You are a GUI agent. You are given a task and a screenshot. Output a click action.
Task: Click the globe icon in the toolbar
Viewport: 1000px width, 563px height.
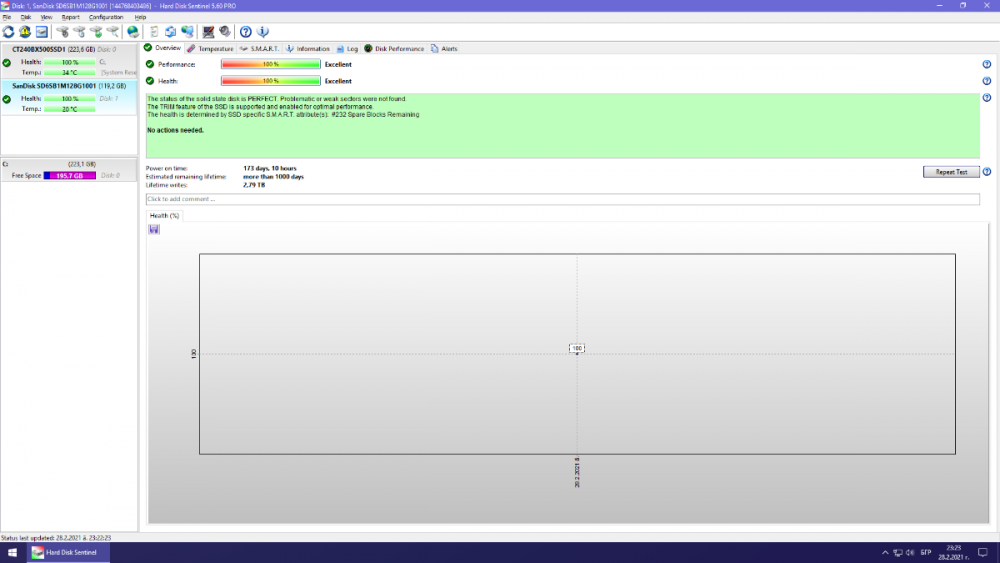point(133,32)
